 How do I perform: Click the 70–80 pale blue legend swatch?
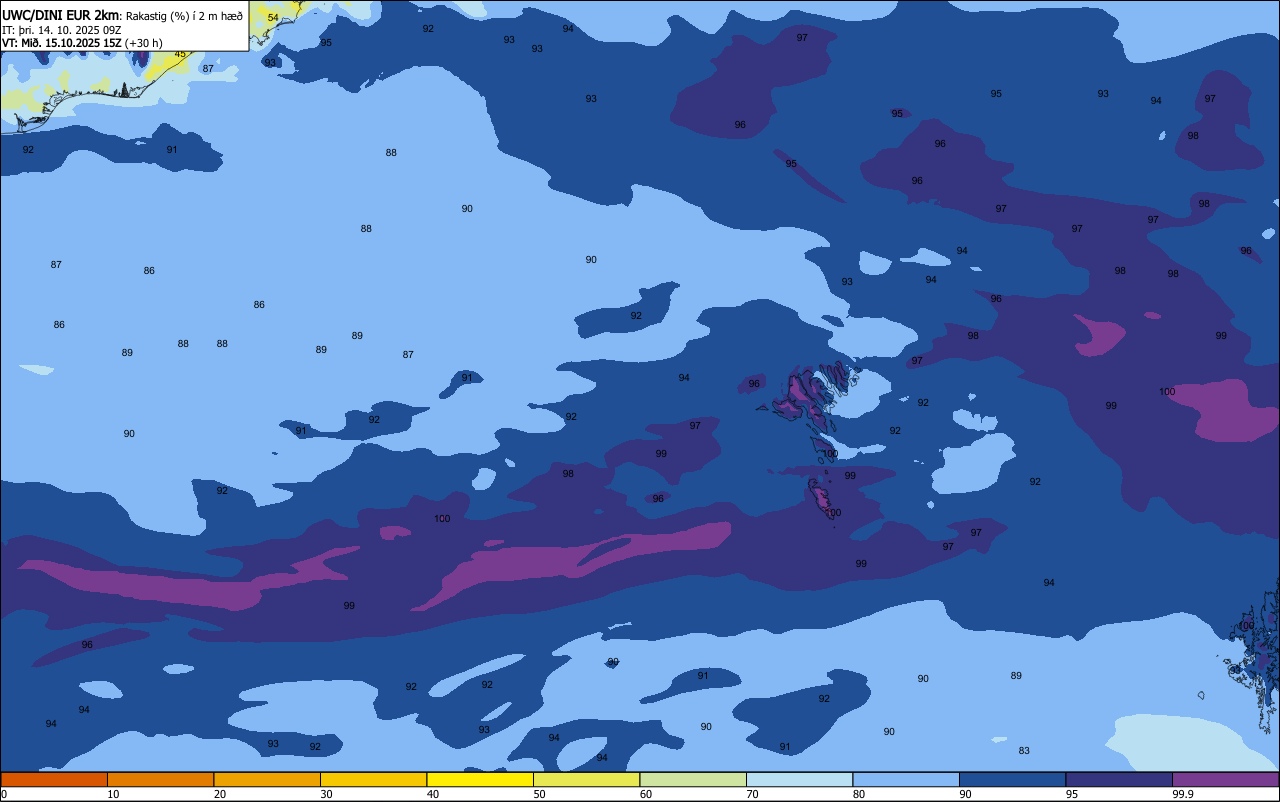(x=799, y=779)
